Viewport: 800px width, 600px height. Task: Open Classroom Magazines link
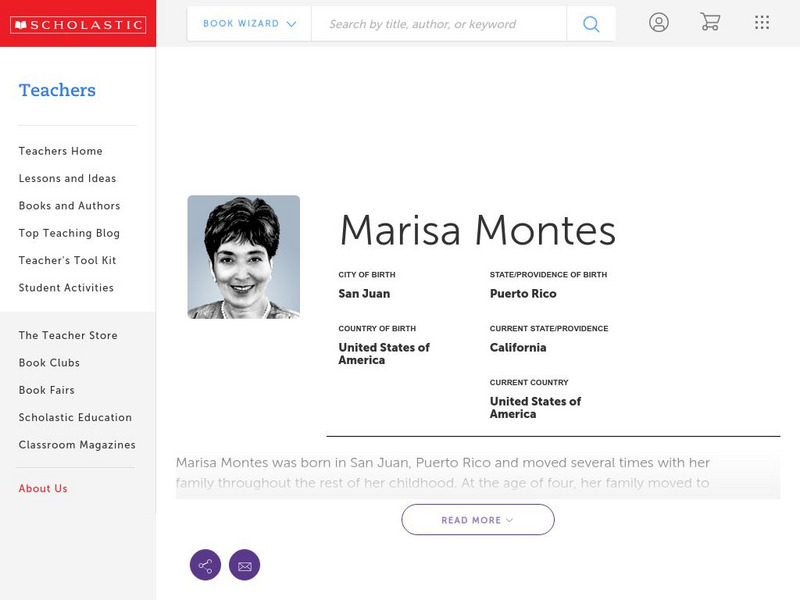77,445
